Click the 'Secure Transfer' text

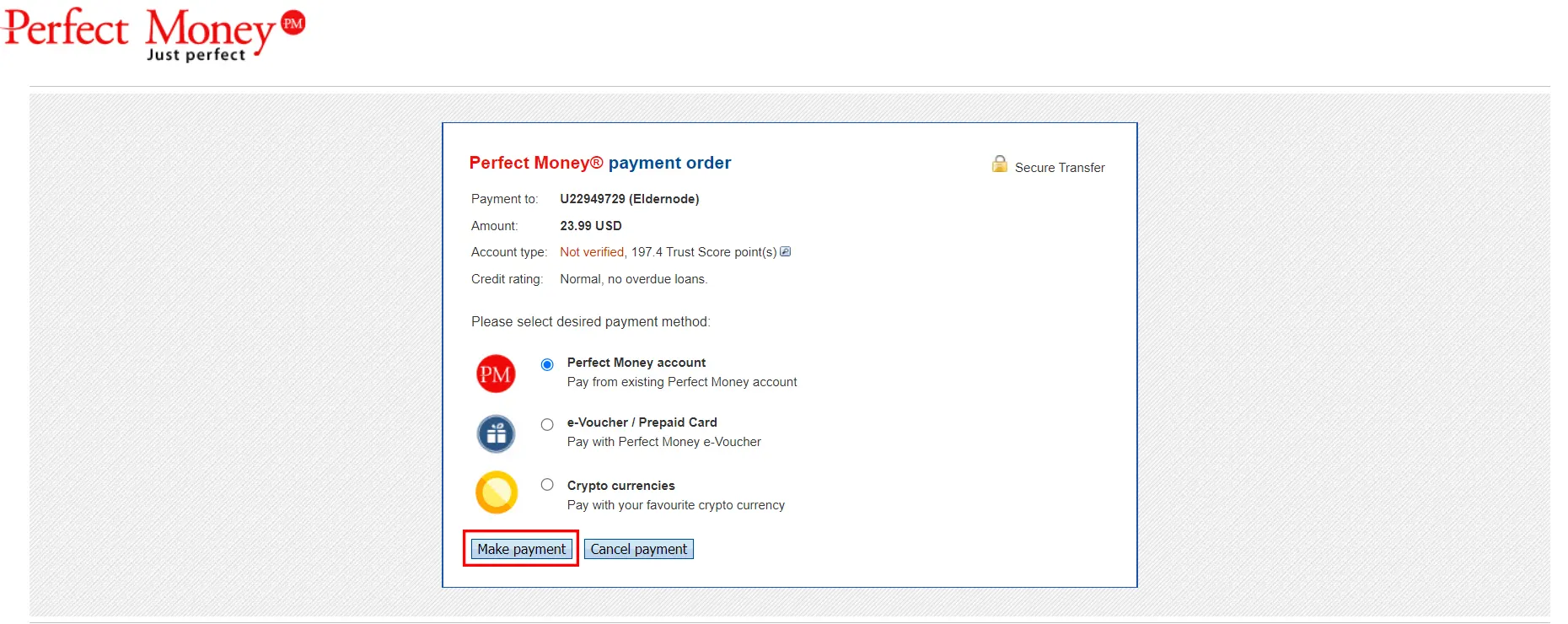tap(1060, 168)
